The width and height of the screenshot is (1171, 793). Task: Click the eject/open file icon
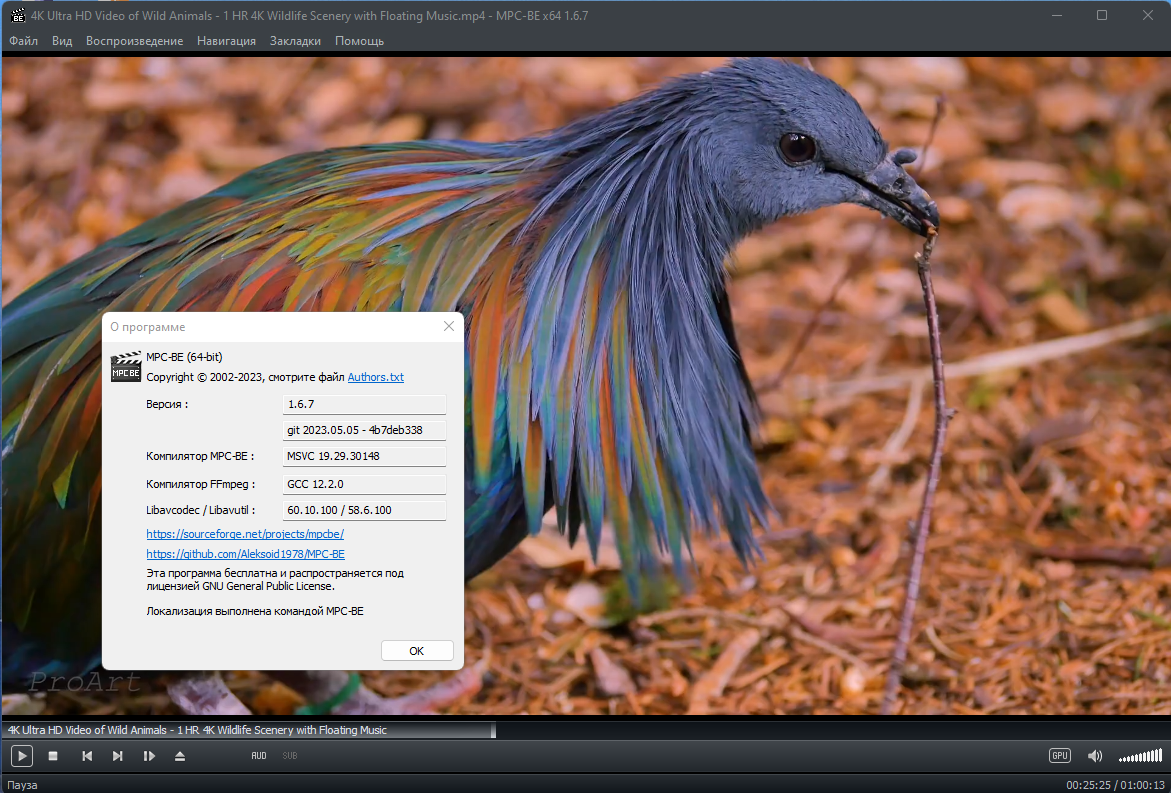180,756
